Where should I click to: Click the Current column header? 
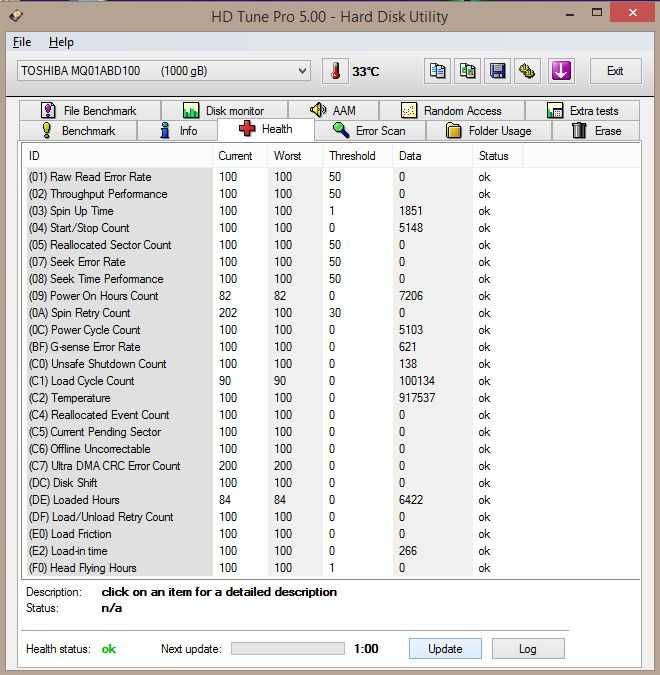coord(241,156)
